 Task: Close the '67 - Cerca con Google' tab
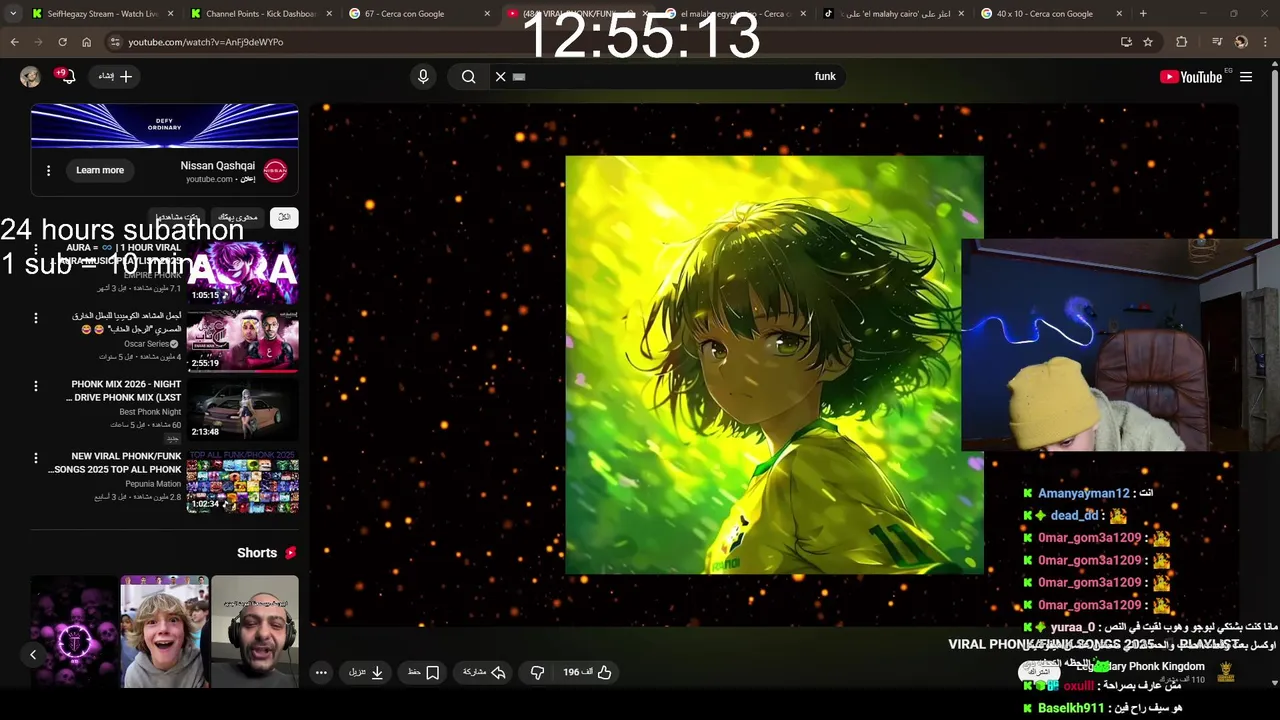tap(487, 14)
